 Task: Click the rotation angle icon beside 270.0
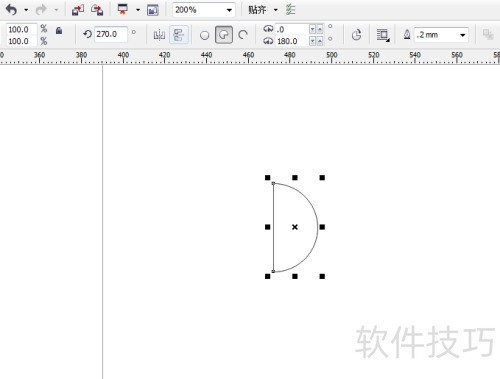tap(87, 34)
